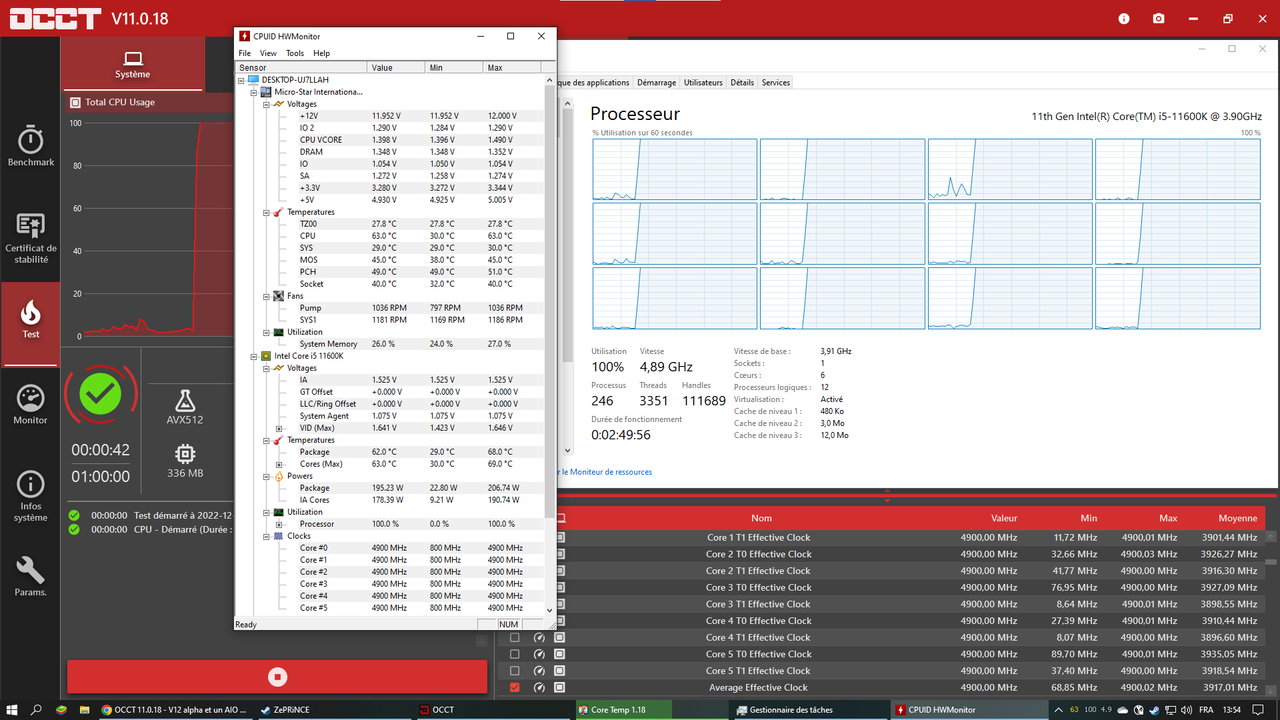The width and height of the screenshot is (1280, 720).
Task: Click the 336 MB memory chip icon
Action: pyautogui.click(x=184, y=454)
